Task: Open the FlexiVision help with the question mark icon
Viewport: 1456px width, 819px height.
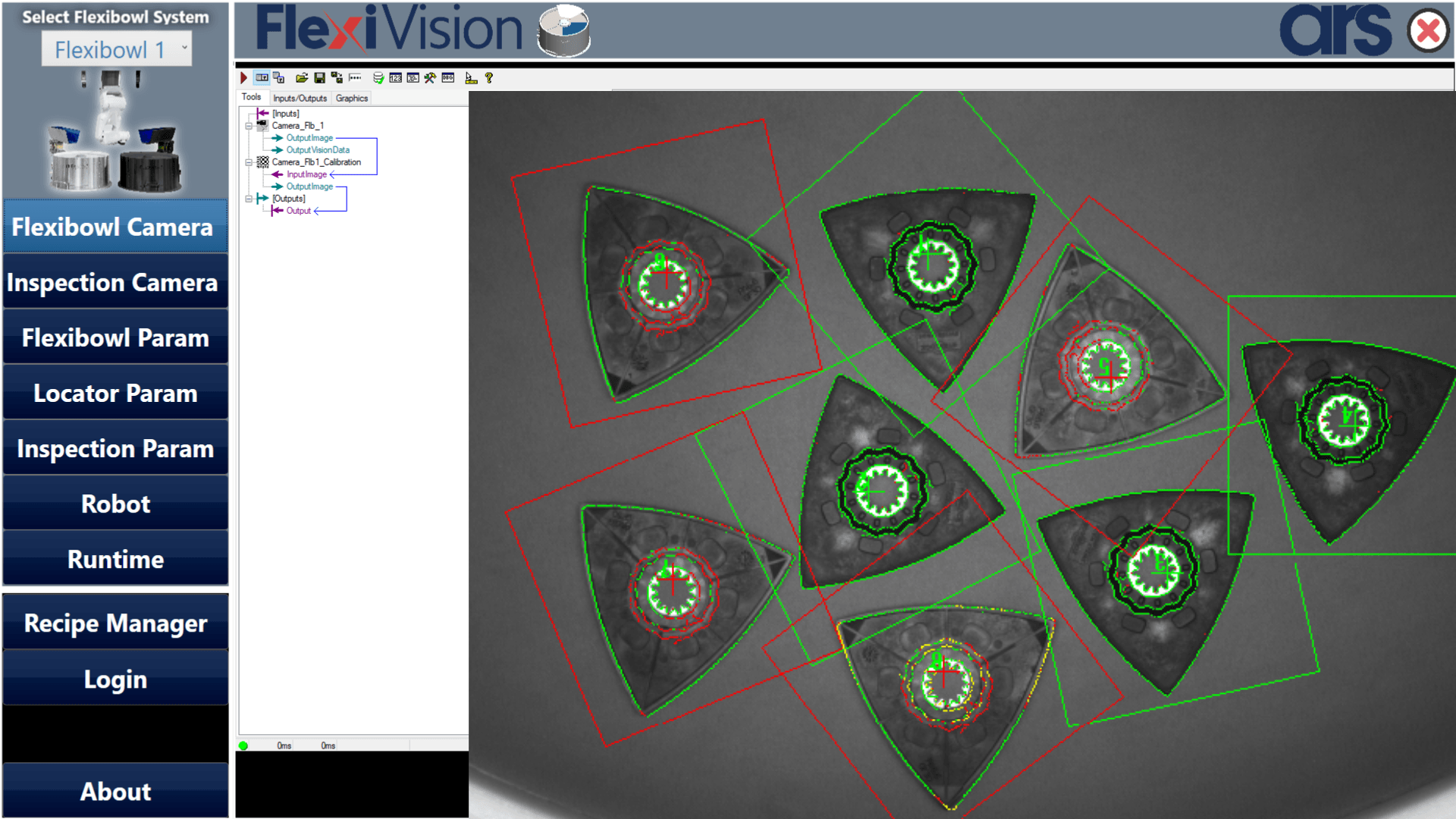Action: [489, 77]
